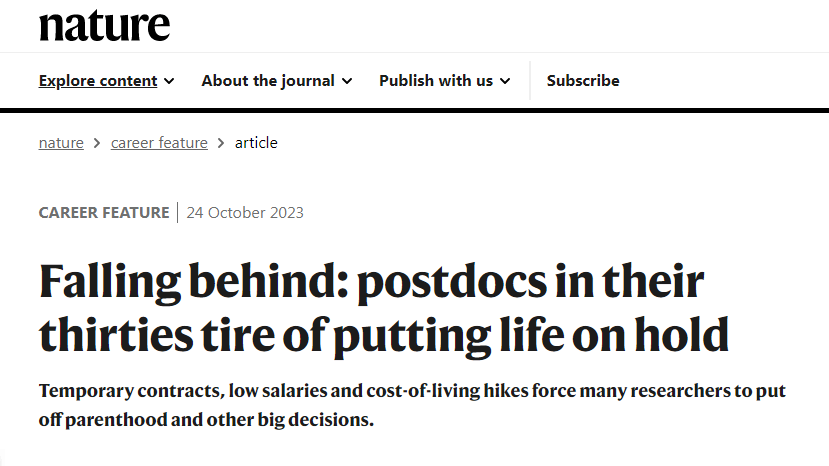
Task: Click the Nature logo
Action: click(104, 25)
